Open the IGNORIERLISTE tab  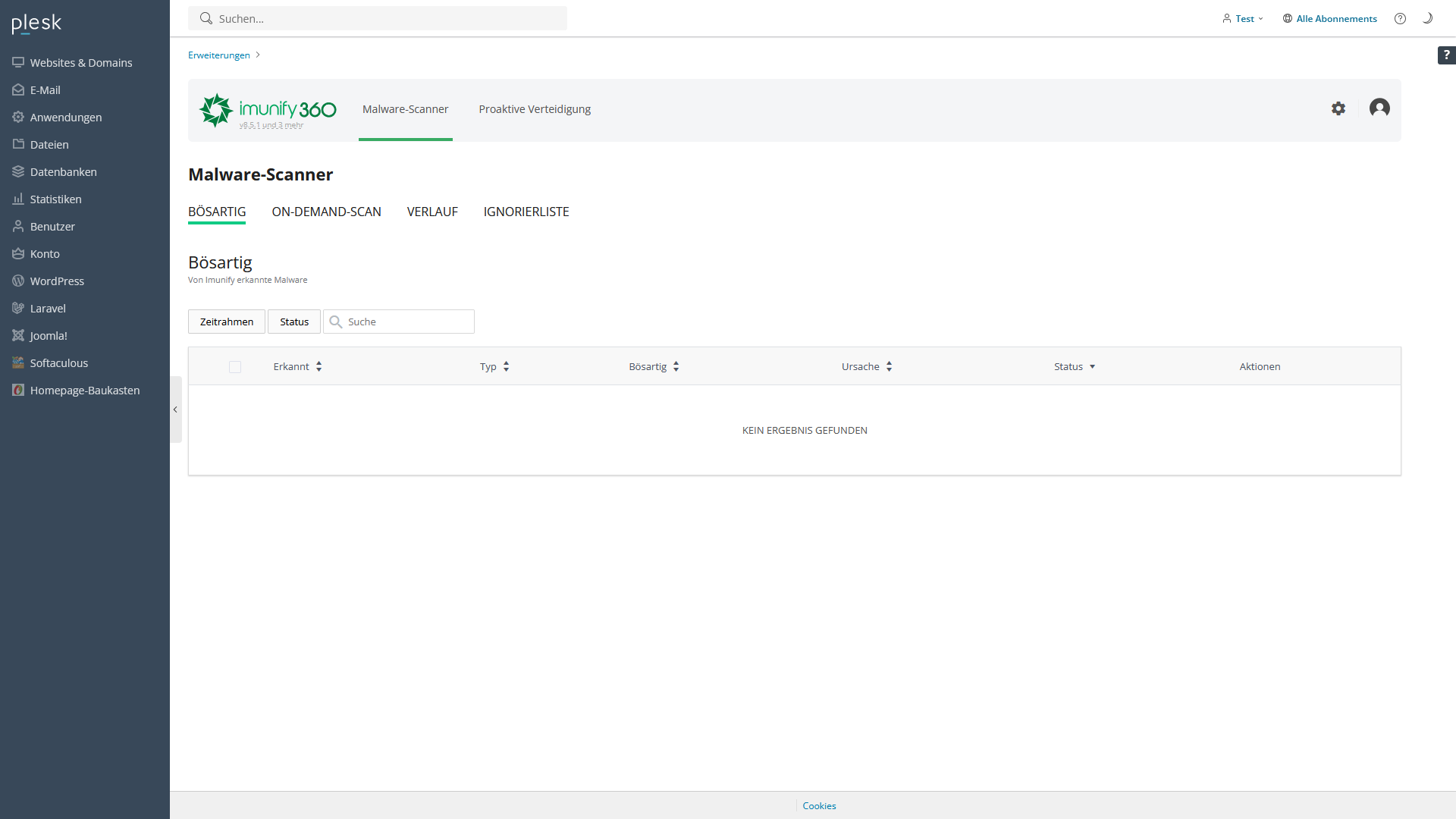(x=526, y=212)
